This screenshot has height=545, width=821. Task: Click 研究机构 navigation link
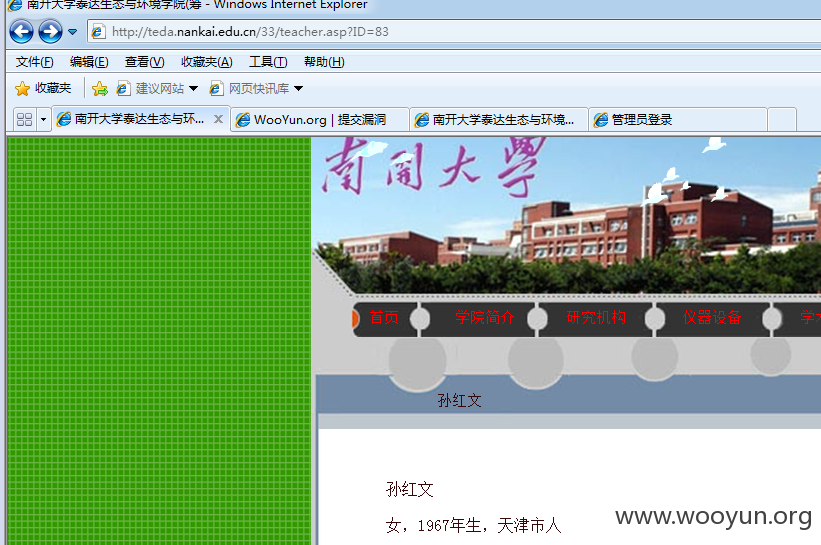point(596,317)
